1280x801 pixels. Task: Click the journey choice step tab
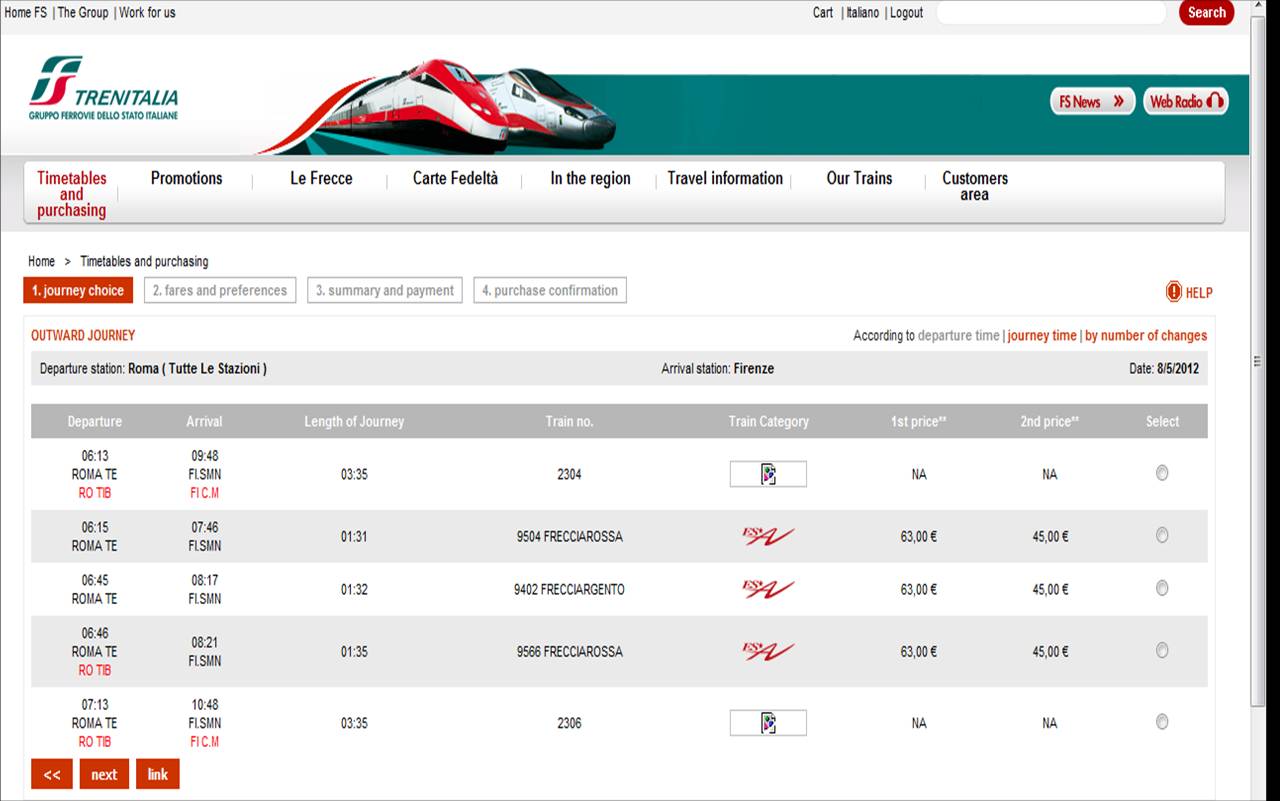(78, 290)
